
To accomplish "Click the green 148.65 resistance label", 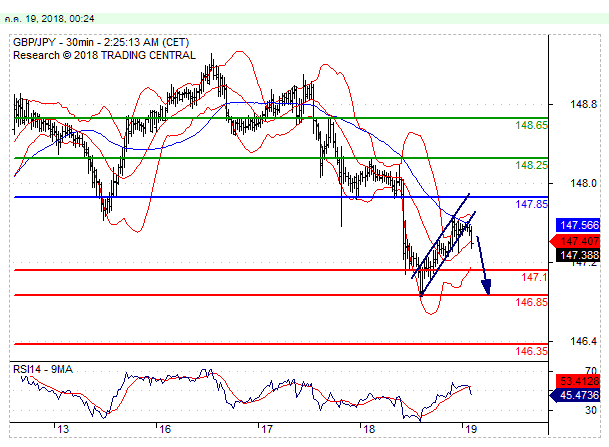I will [531, 125].
